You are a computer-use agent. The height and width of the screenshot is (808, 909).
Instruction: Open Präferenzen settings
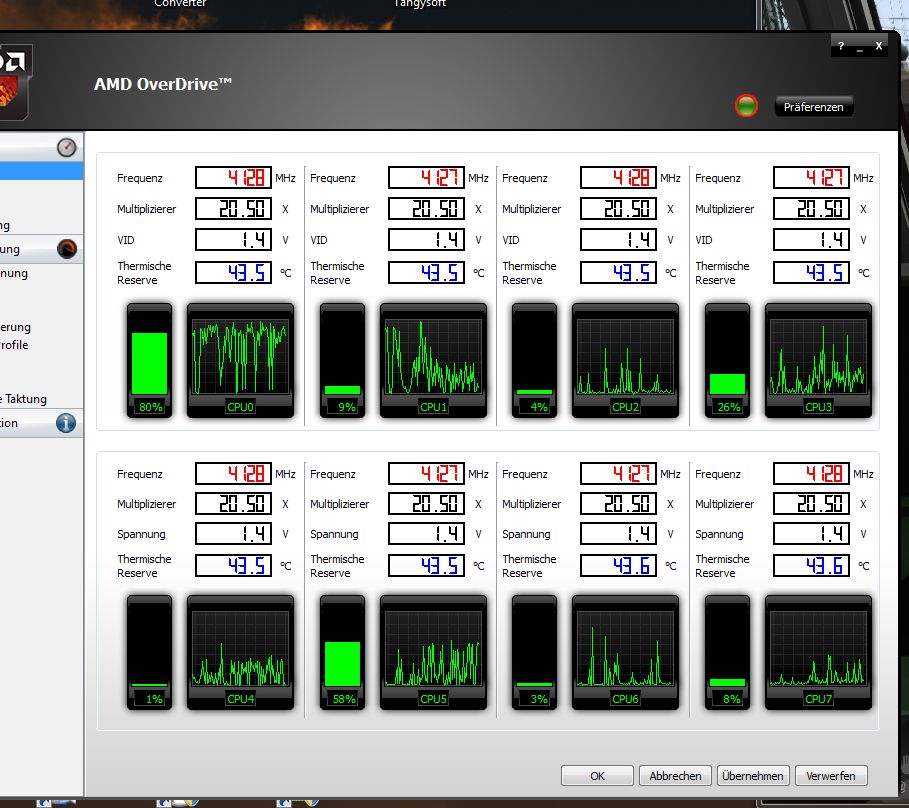[x=813, y=107]
